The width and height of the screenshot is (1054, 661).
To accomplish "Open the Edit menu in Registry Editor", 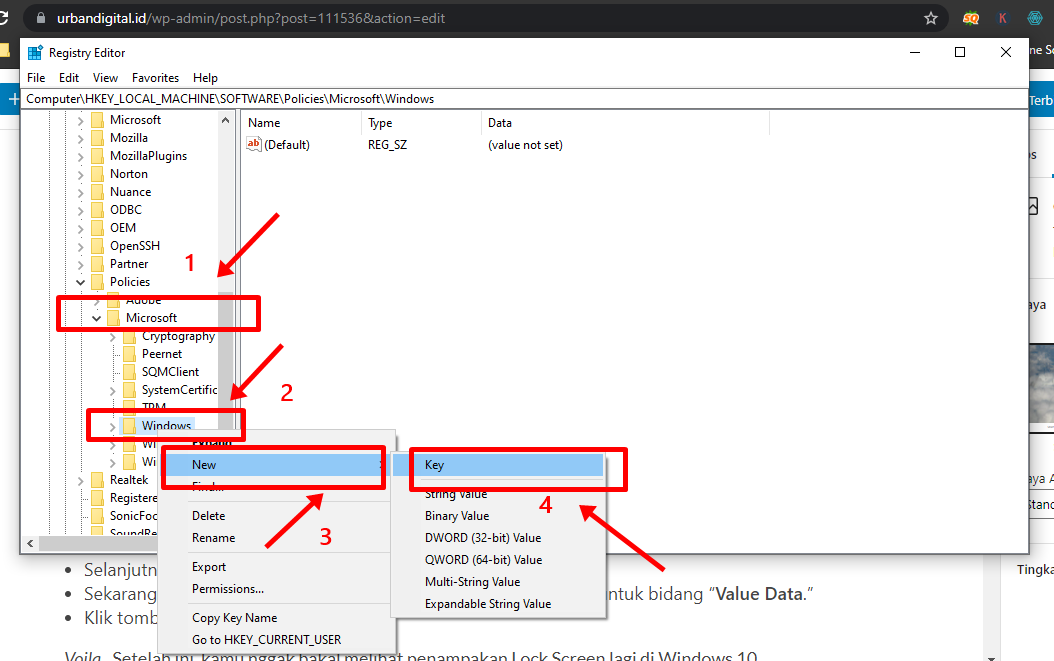I will 69,78.
